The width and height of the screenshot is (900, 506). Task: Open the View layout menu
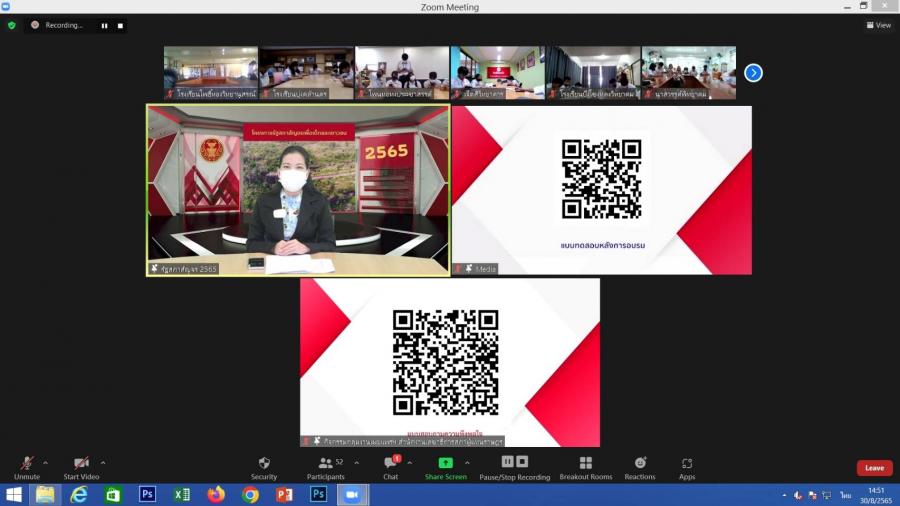point(878,25)
